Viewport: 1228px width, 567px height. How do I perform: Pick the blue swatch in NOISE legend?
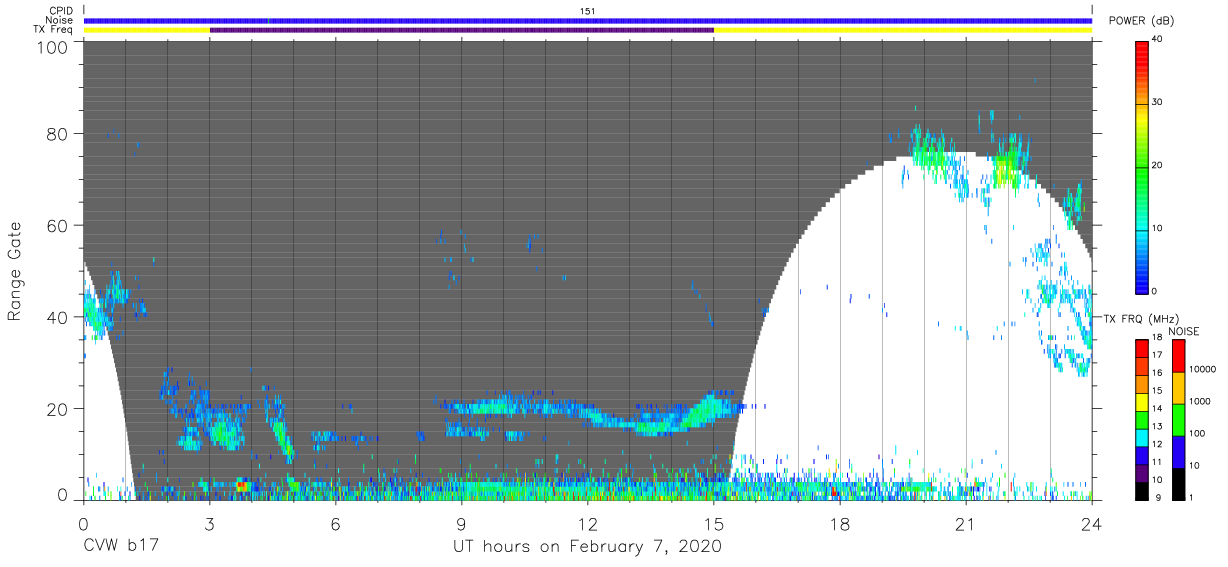[1178, 451]
